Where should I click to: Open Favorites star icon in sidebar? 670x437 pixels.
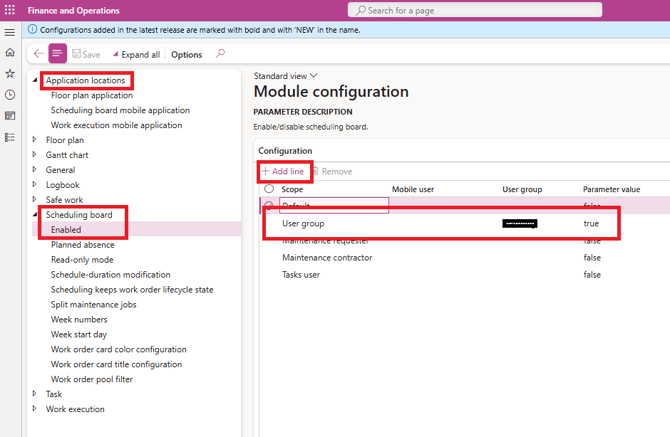point(10,74)
